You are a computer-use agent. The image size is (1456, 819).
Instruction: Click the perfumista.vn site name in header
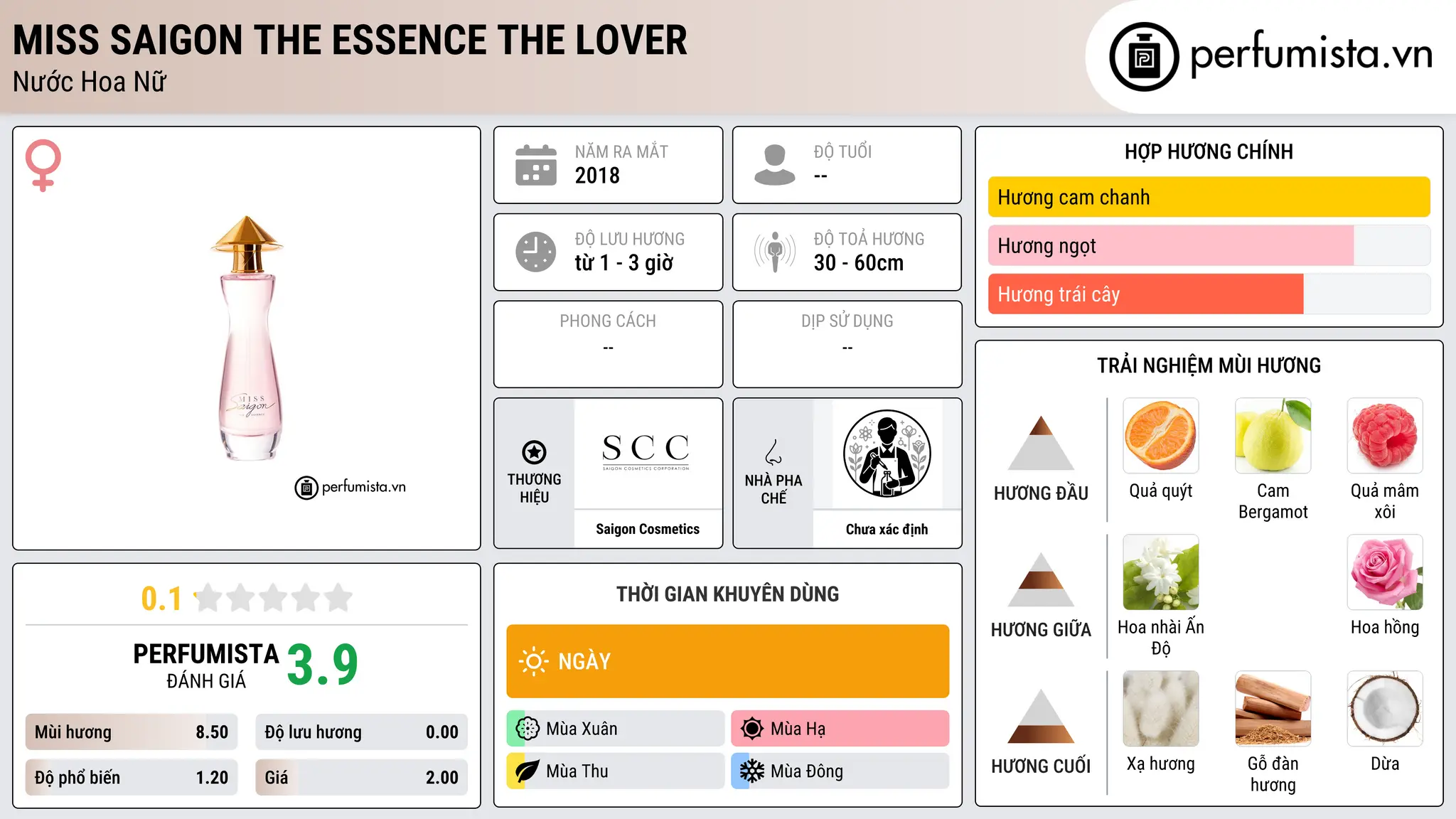pos(1312,54)
